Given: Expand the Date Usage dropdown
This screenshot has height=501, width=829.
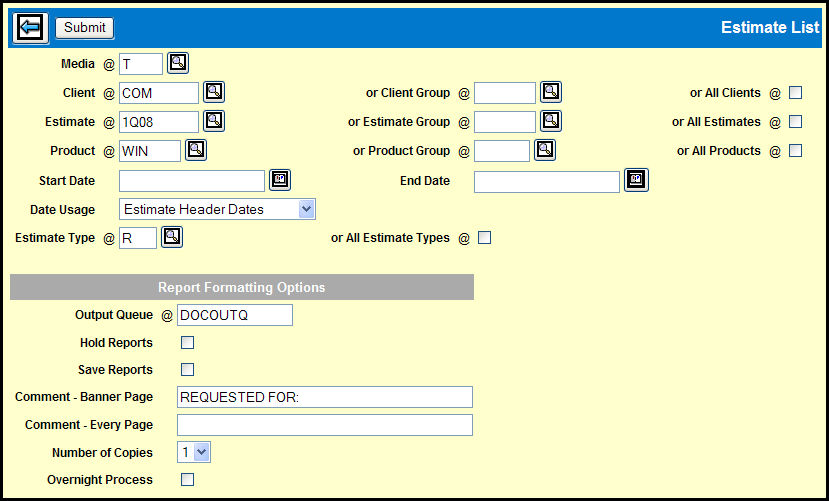Looking at the screenshot, I should click(x=217, y=210).
